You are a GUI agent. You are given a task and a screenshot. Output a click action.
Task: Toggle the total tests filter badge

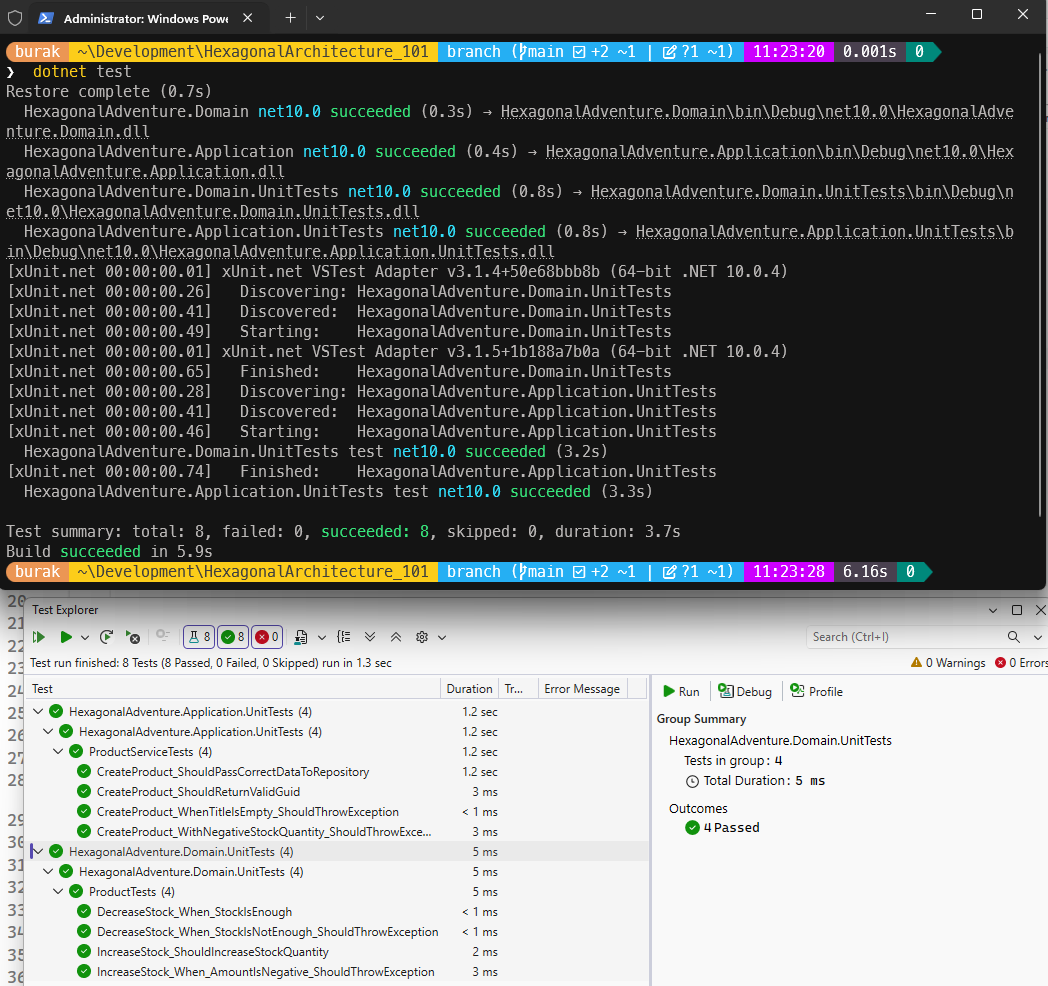pos(198,637)
